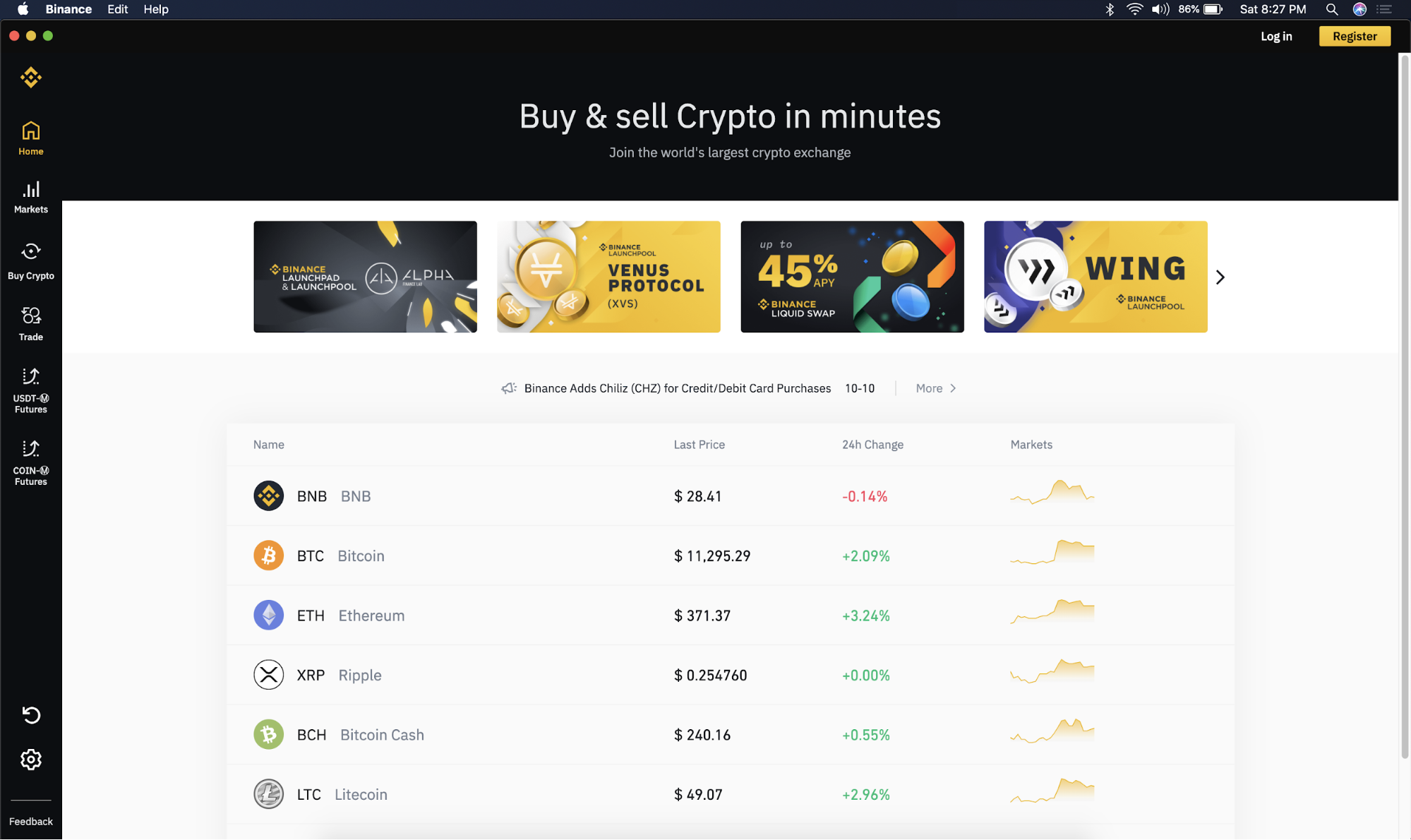Click the Undo/History sidebar icon
The image size is (1411, 840).
(x=30, y=714)
